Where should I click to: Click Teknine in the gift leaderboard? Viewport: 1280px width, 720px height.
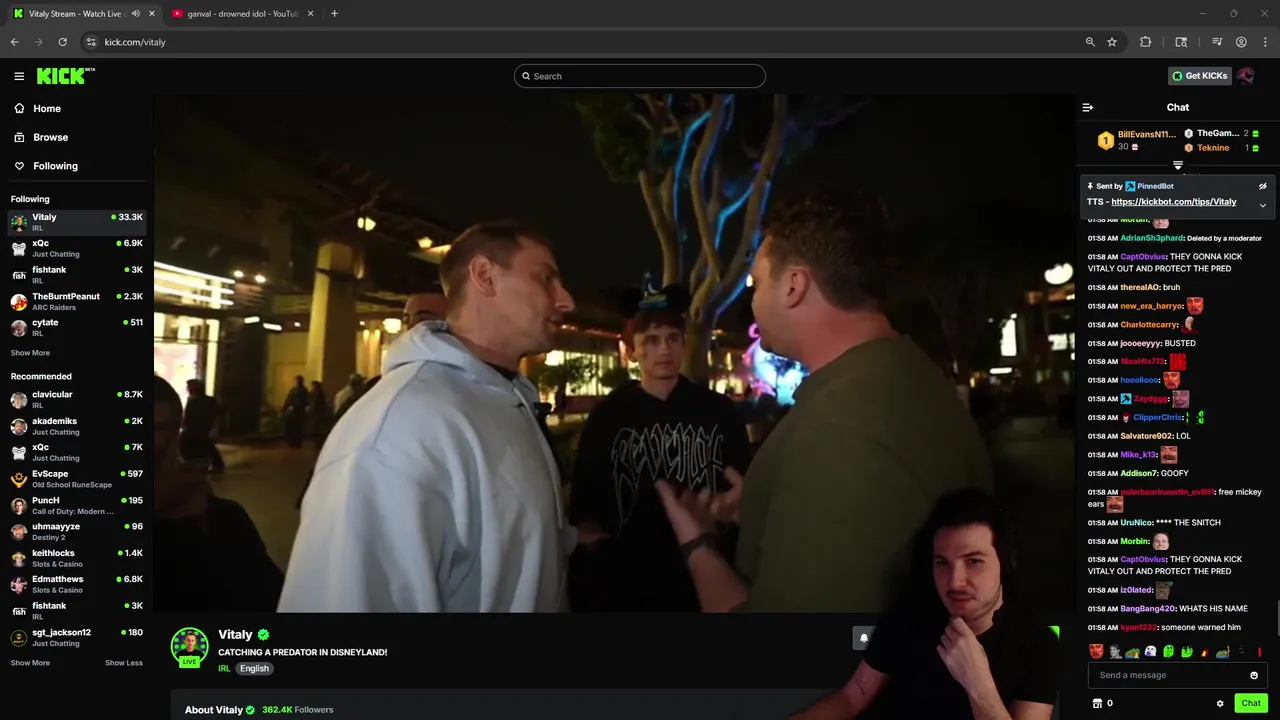point(1213,148)
